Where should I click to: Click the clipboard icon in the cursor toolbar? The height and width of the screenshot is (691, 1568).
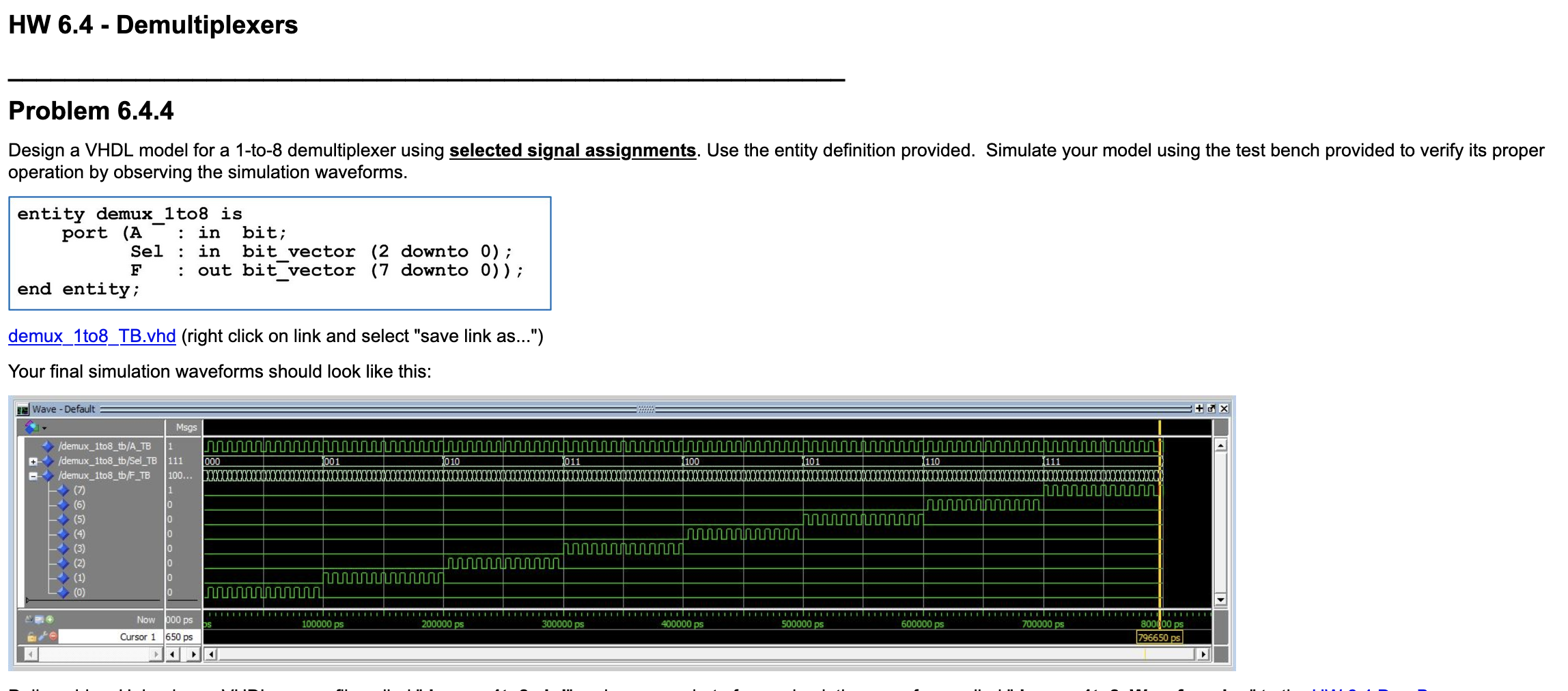[x=39, y=619]
